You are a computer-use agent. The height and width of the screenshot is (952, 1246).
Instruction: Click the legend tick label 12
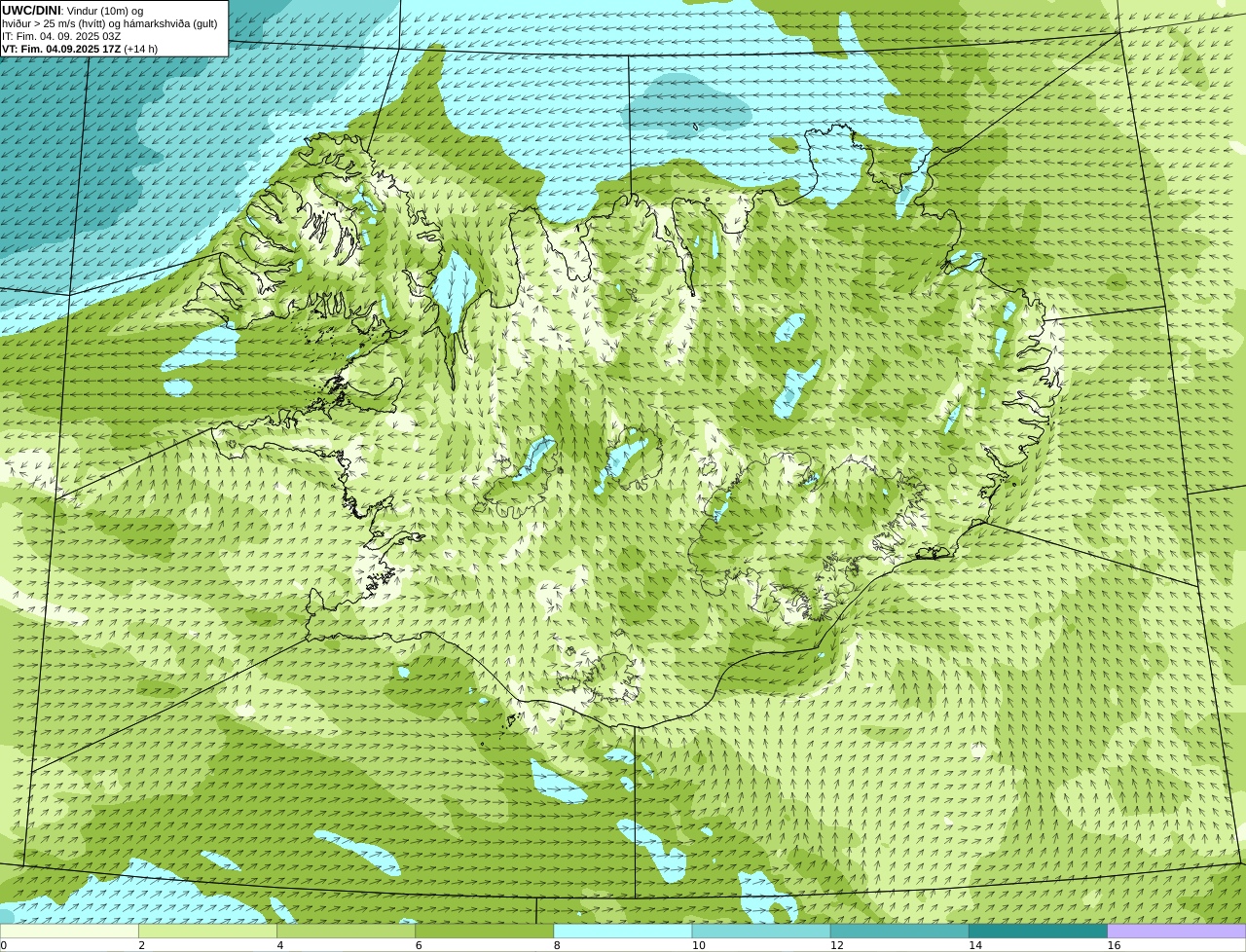tap(837, 945)
